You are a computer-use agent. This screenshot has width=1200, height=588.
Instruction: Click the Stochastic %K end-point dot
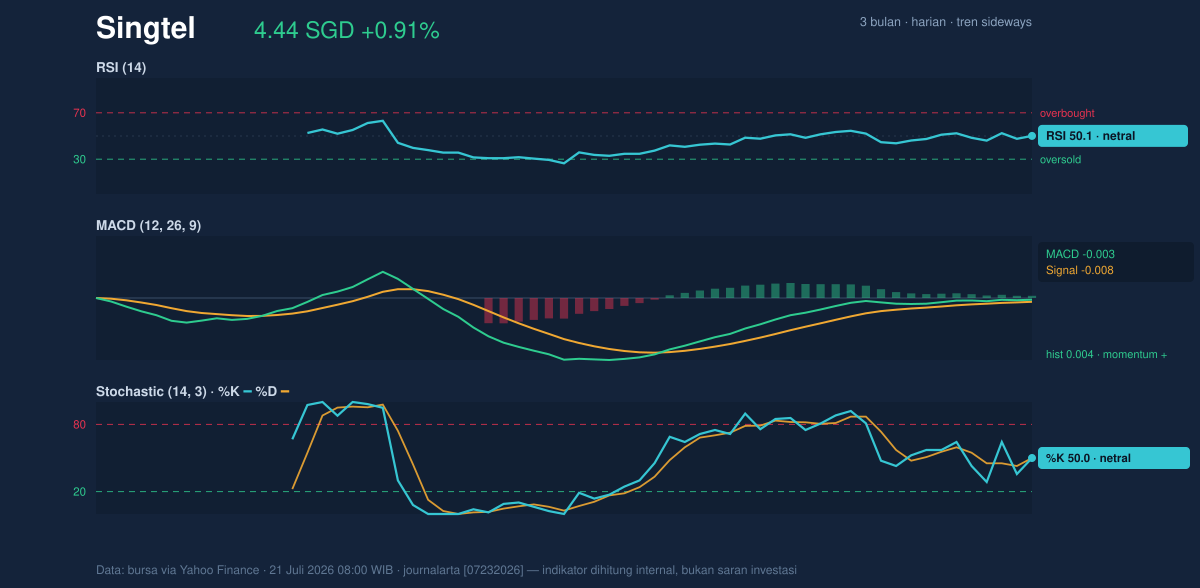(x=1032, y=458)
